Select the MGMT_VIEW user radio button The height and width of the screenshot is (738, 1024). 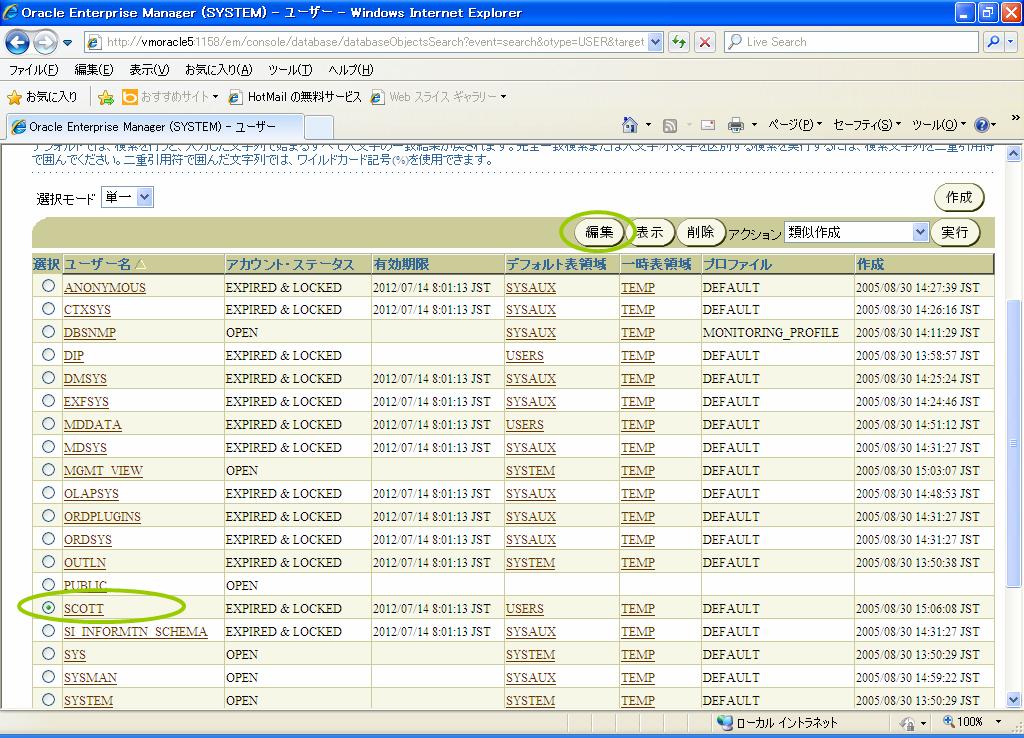point(48,469)
